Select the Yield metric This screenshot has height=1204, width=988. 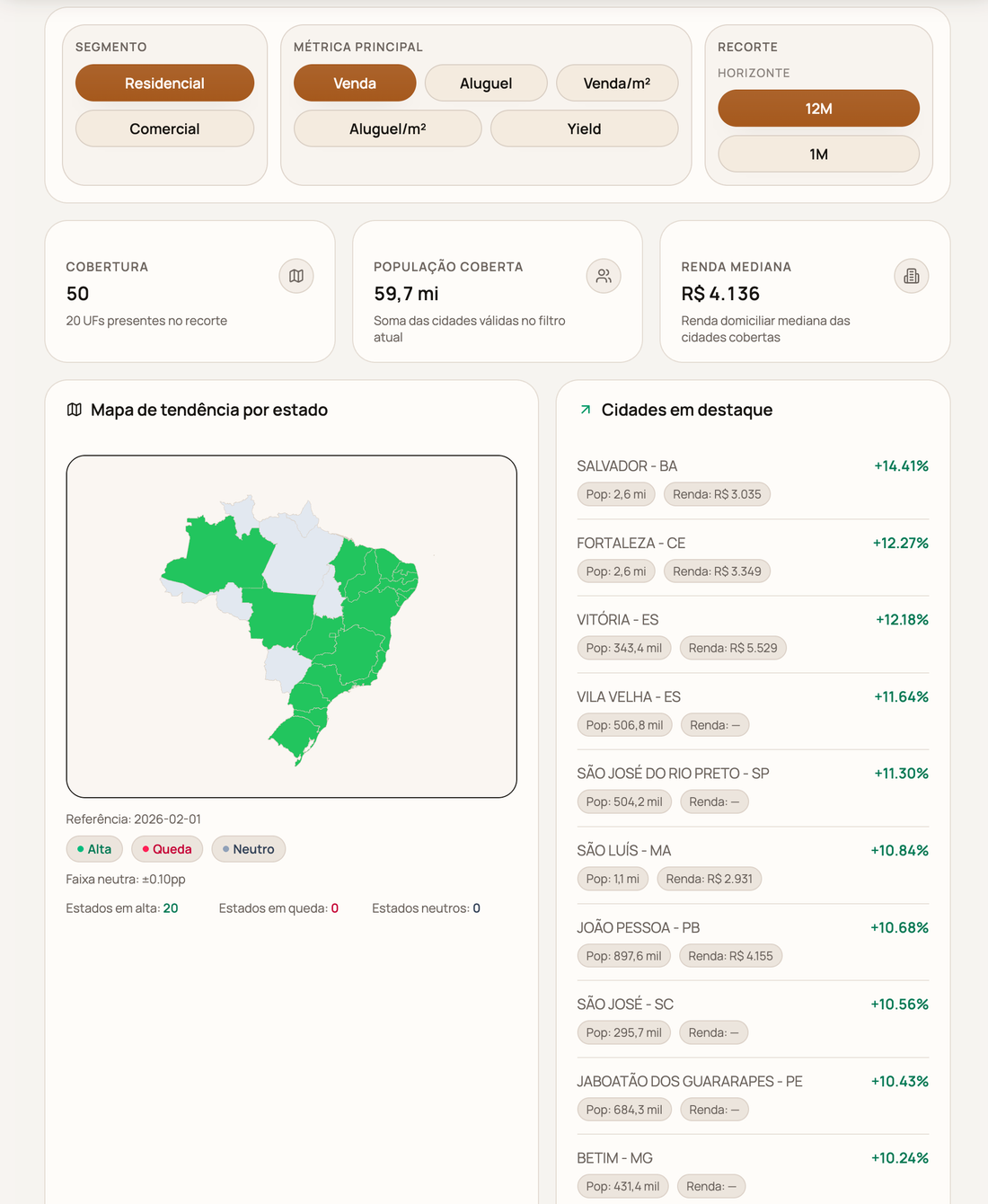(584, 128)
